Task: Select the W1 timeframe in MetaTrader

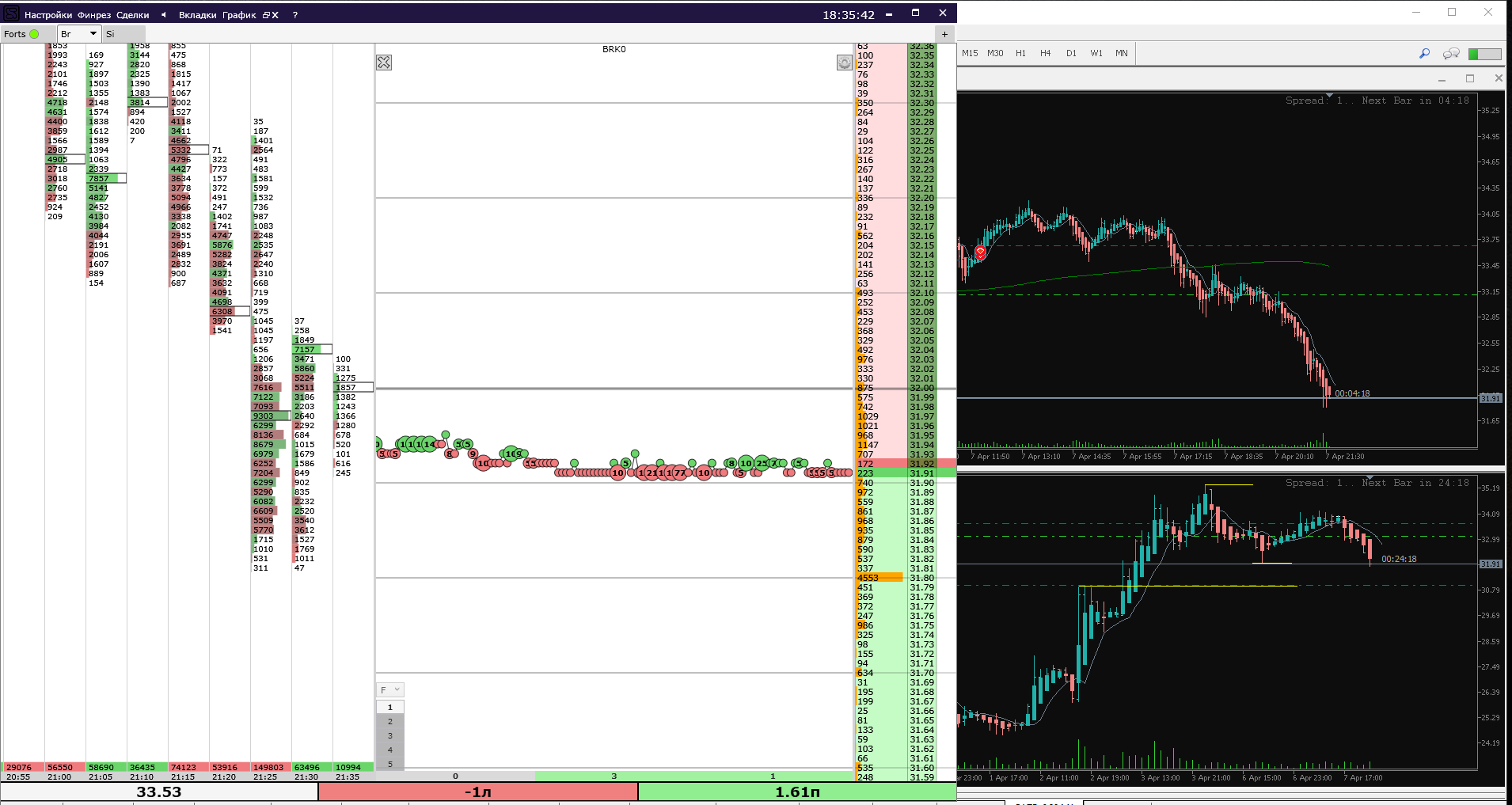Action: coord(1096,53)
